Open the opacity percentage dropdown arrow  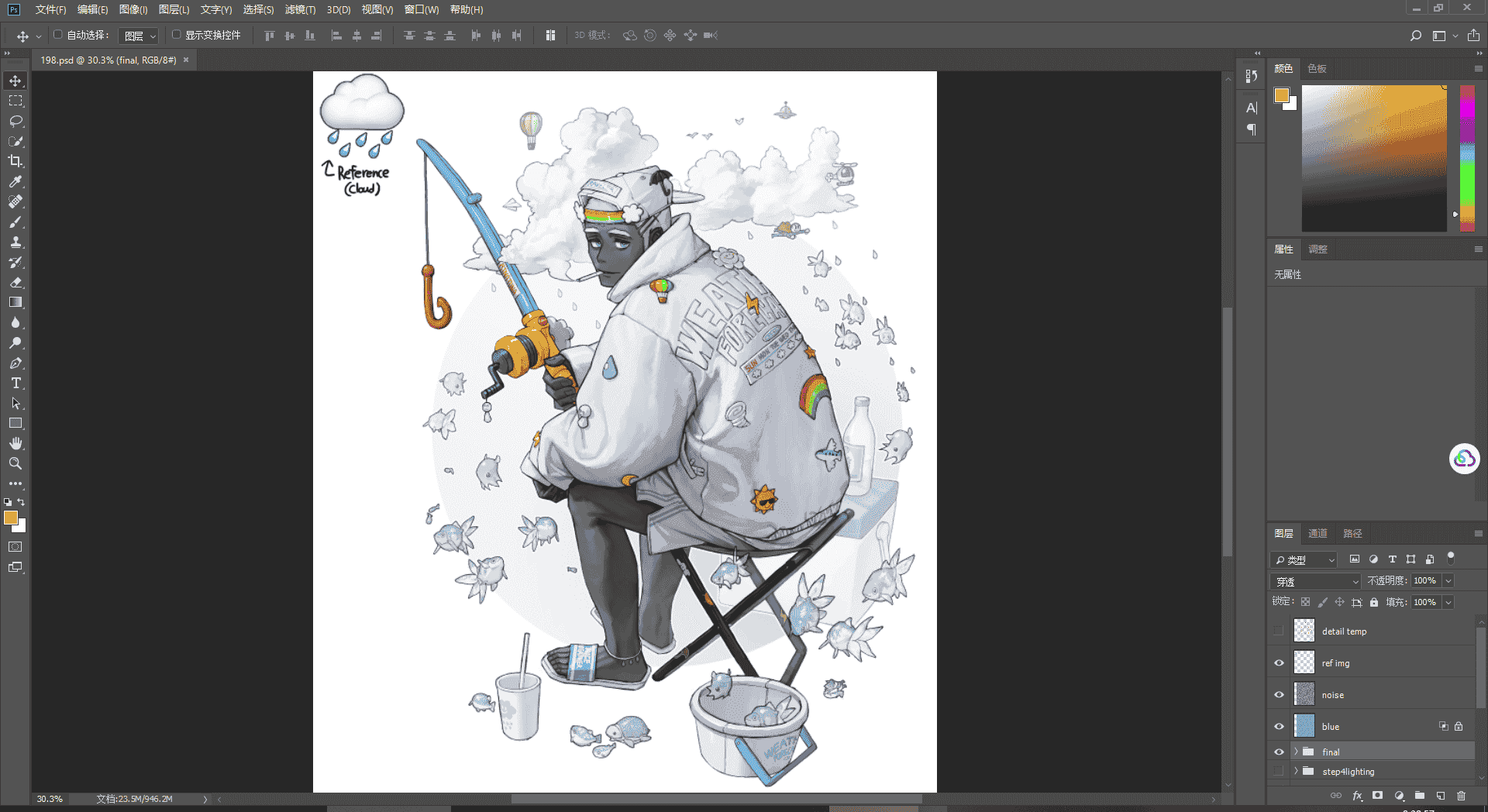[1448, 580]
